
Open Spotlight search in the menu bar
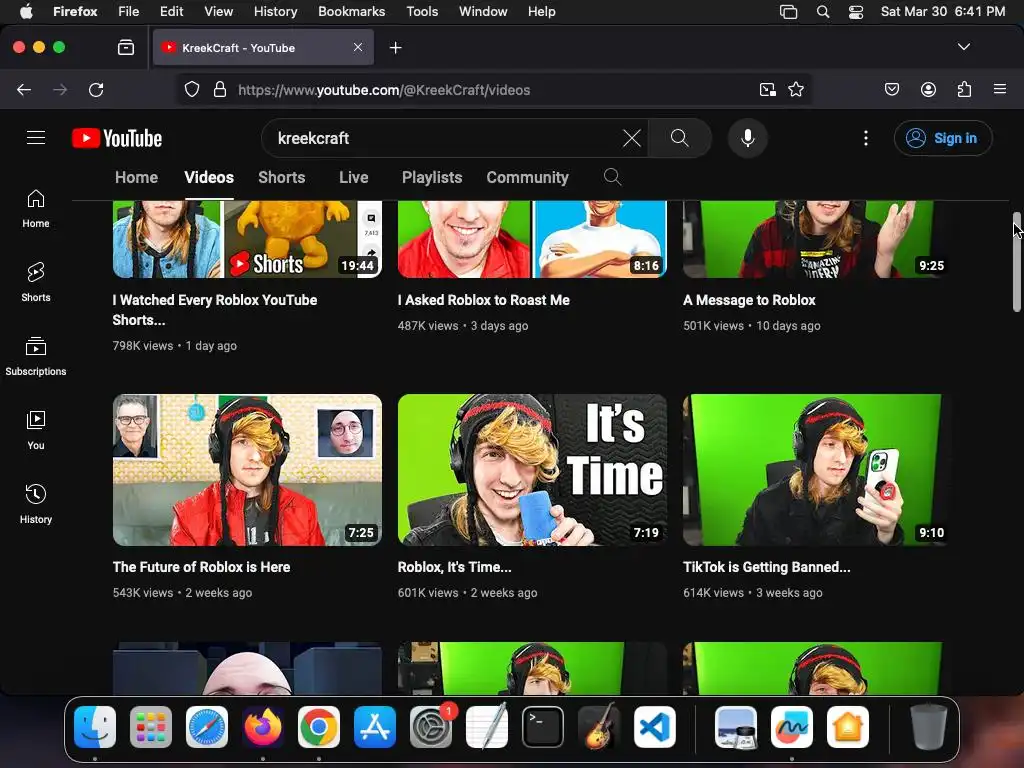pyautogui.click(x=823, y=12)
